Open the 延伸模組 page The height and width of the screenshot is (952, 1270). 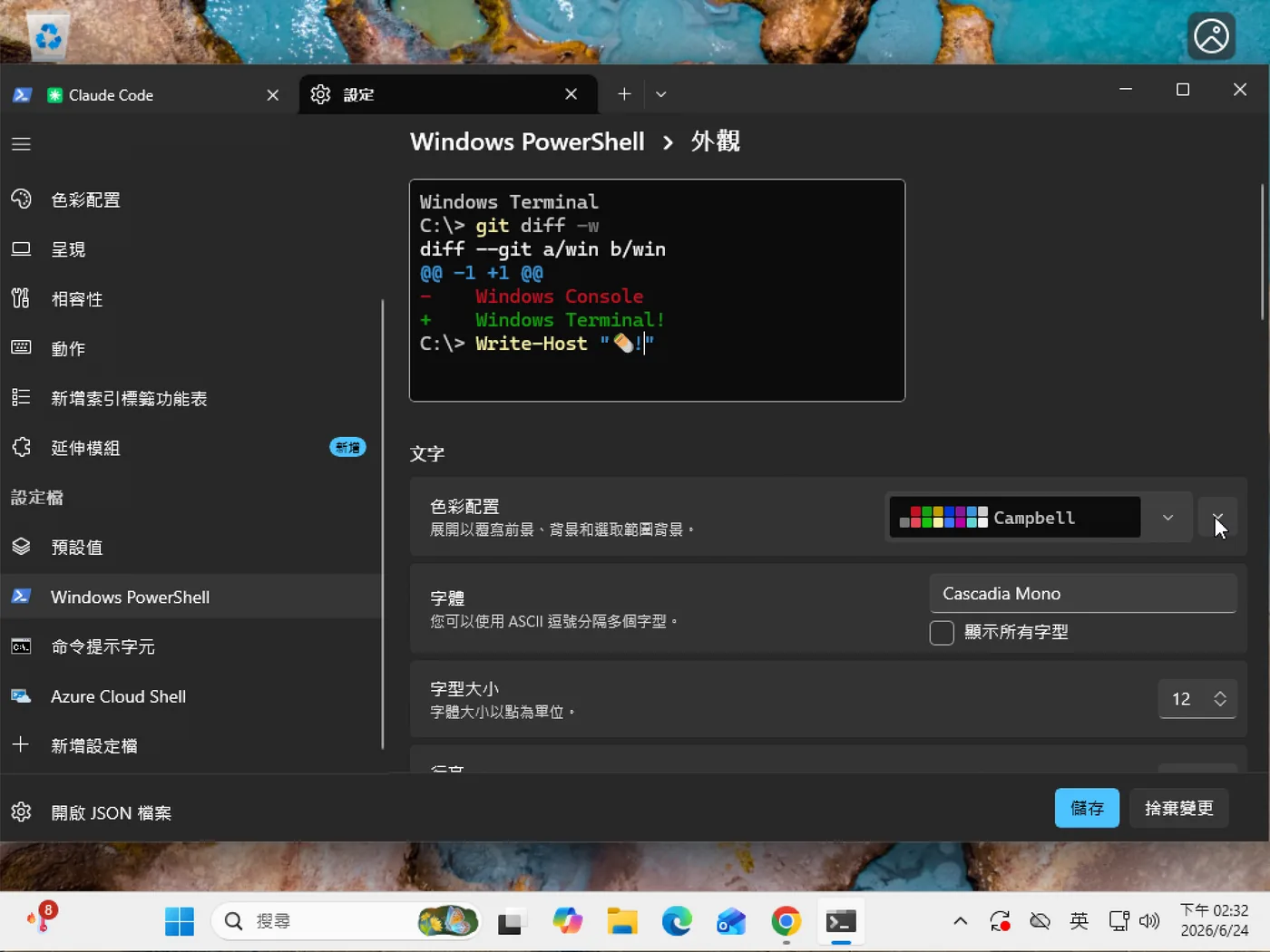[190, 448]
